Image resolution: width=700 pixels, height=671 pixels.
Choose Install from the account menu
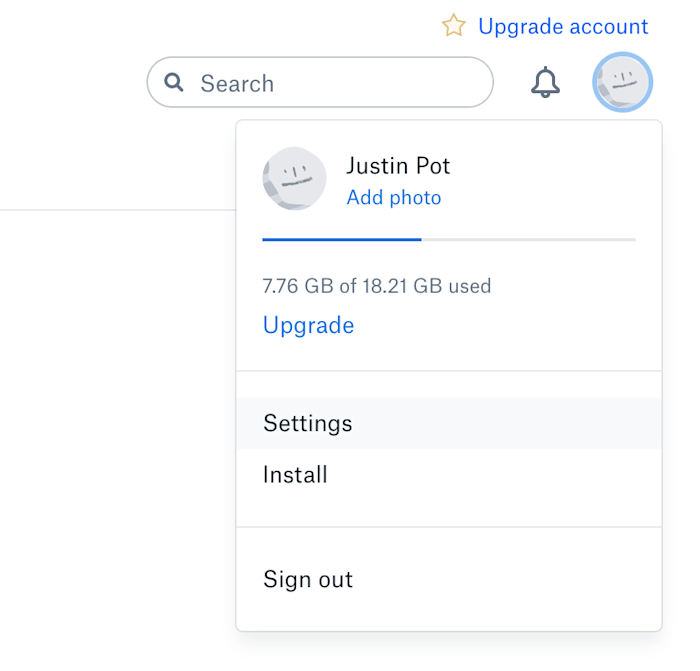449,474
